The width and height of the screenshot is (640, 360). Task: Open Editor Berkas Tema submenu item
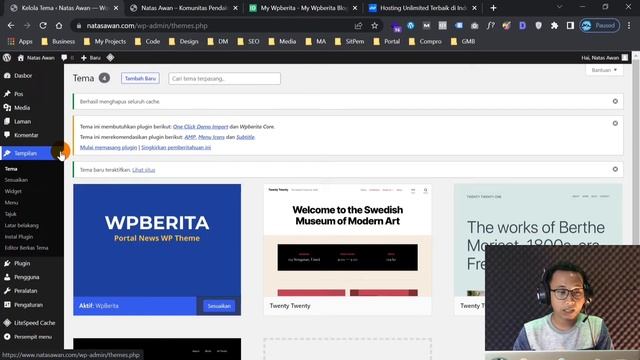(27, 248)
